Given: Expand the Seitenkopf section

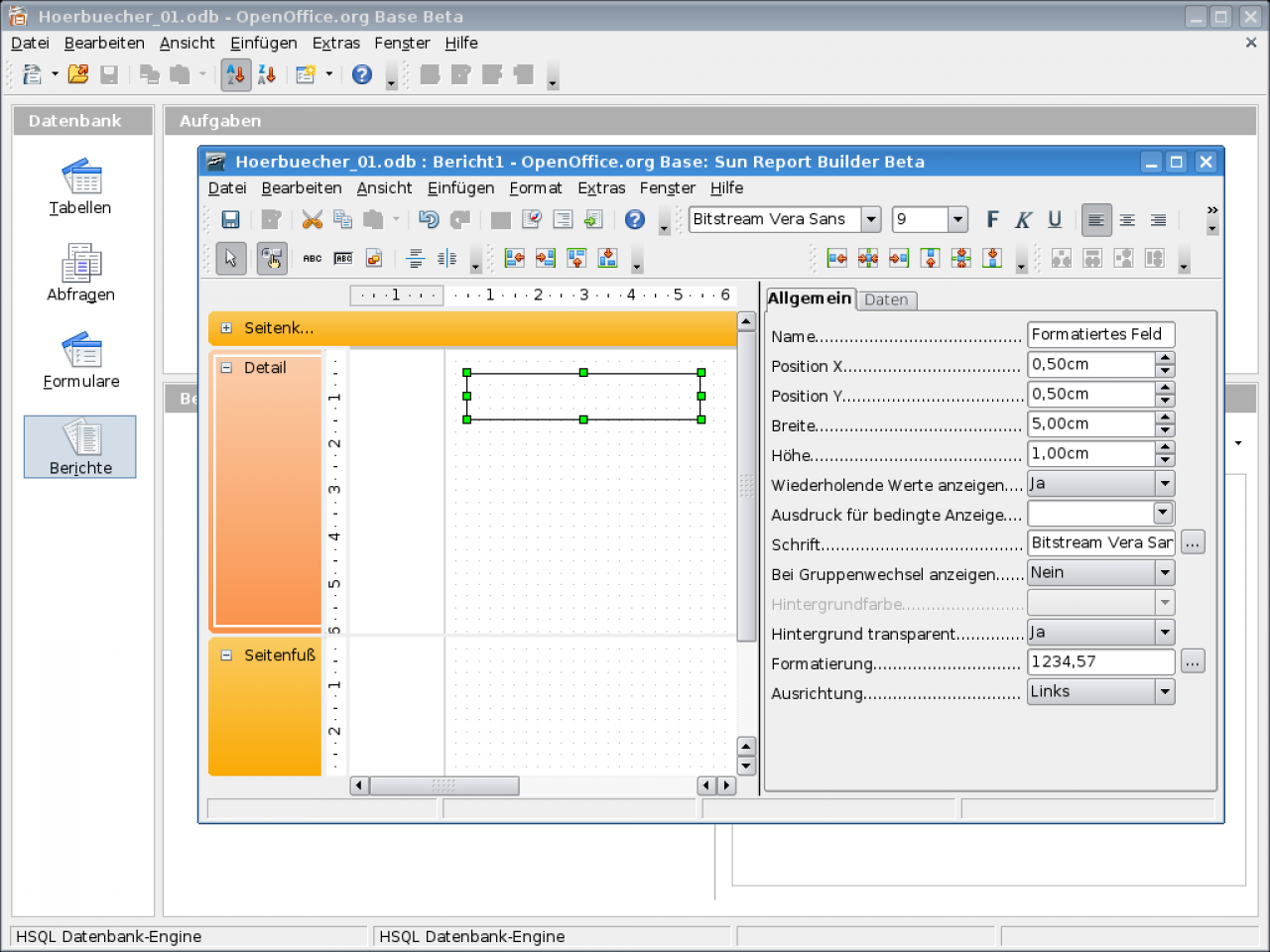Looking at the screenshot, I should coord(226,328).
